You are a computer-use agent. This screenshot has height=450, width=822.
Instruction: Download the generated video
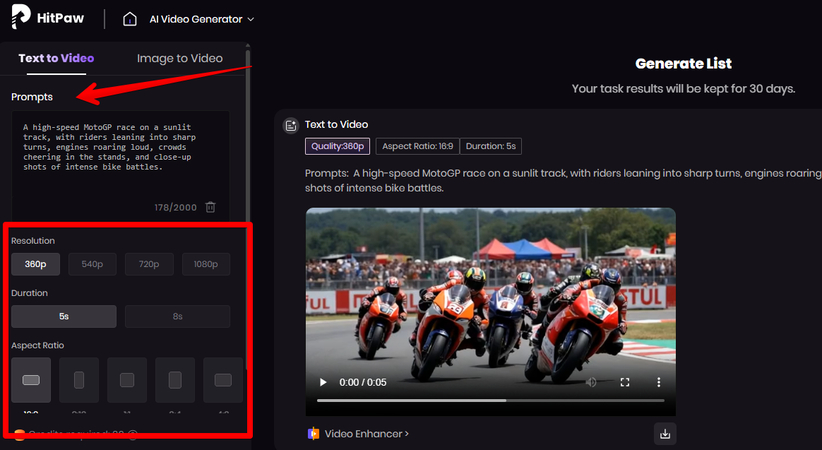tap(665, 434)
